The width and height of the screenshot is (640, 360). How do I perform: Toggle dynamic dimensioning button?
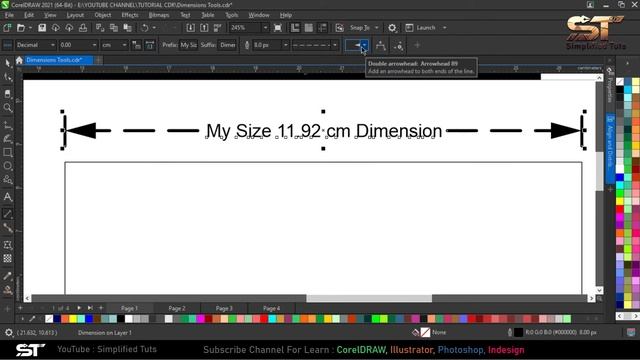(150, 45)
